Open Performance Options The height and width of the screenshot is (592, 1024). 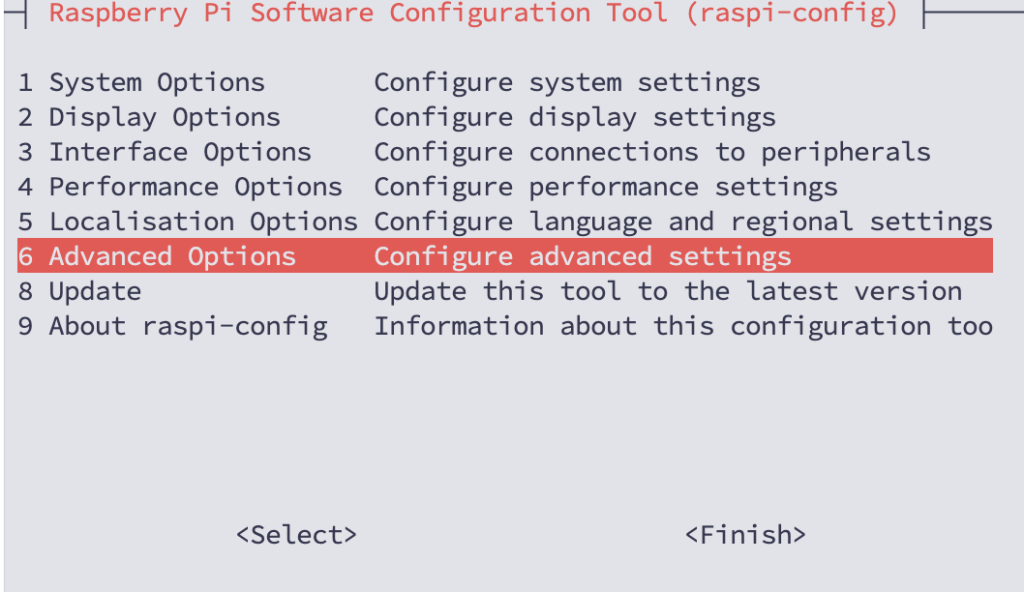click(x=195, y=187)
